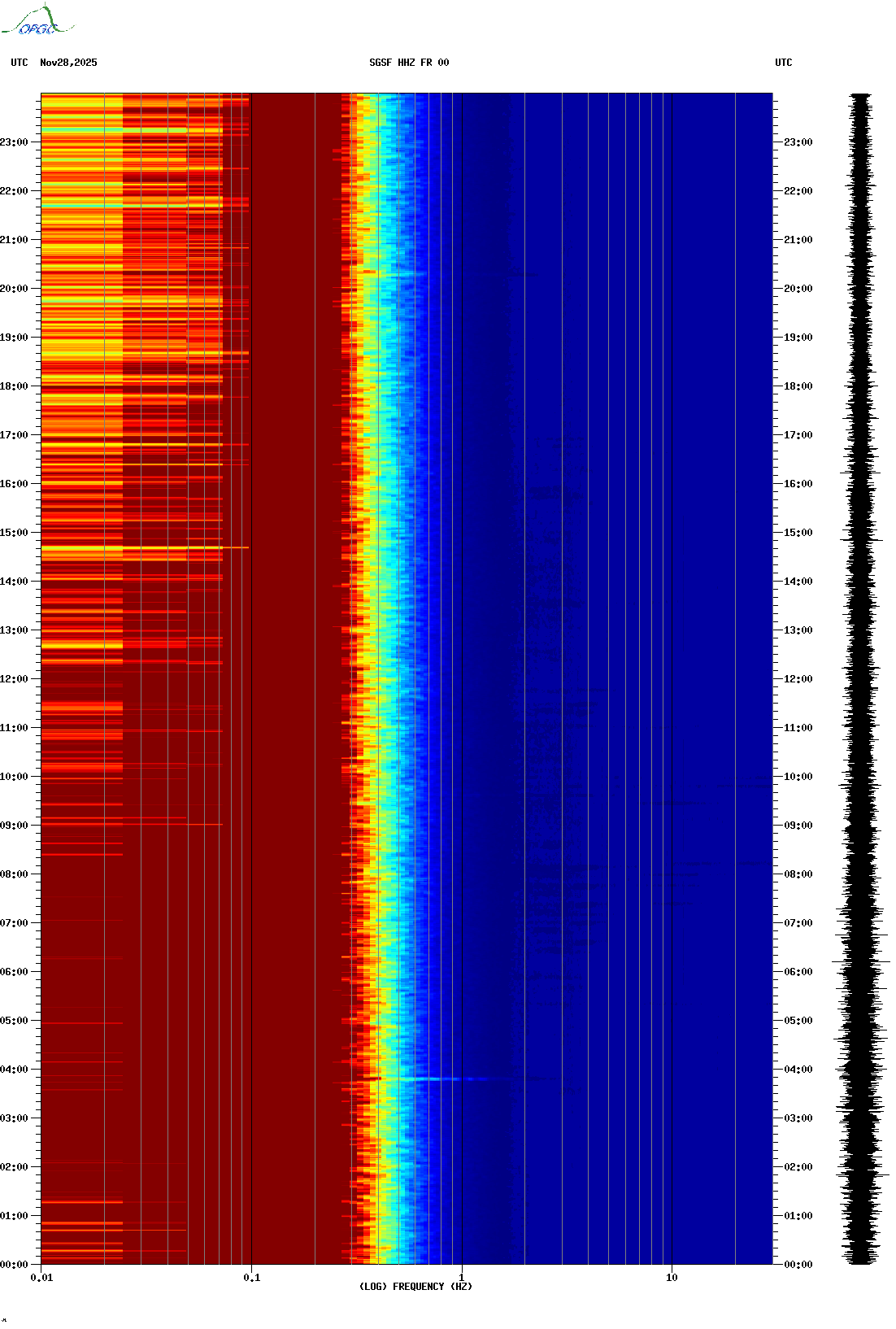Click the left axis 19:00 time label
Image resolution: width=896 pixels, height=1329 pixels.
14,338
